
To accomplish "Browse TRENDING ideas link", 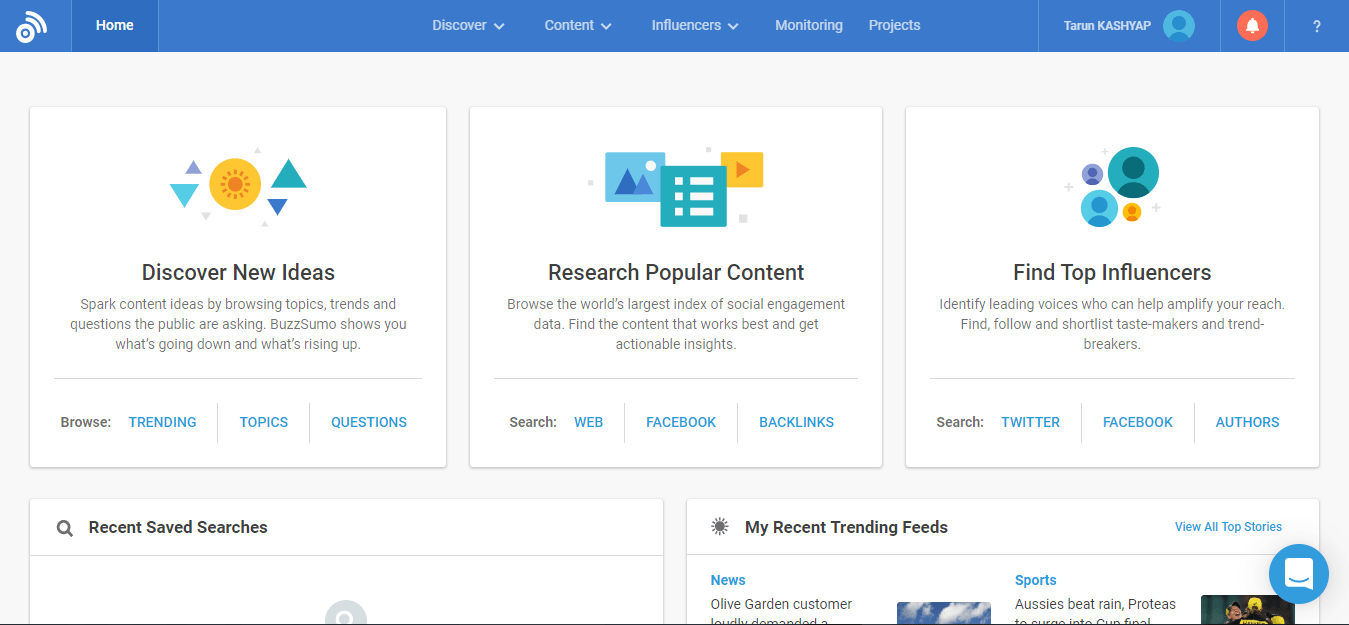I will [162, 422].
